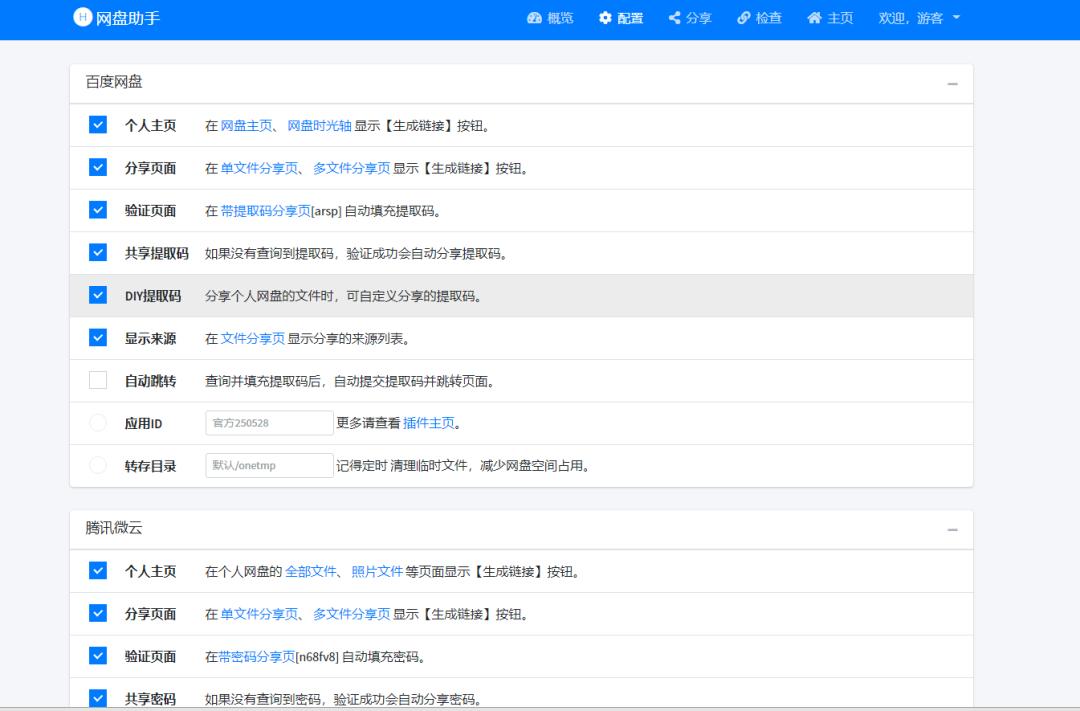Image resolution: width=1080 pixels, height=711 pixels.
Task: Open the 游客 user dropdown
Action: [916, 18]
